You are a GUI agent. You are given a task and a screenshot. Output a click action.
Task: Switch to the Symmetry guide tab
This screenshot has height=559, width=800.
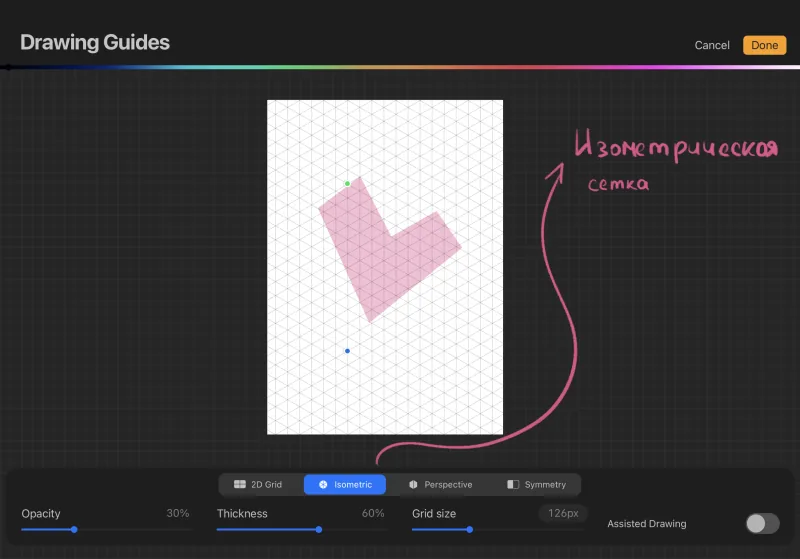point(537,485)
